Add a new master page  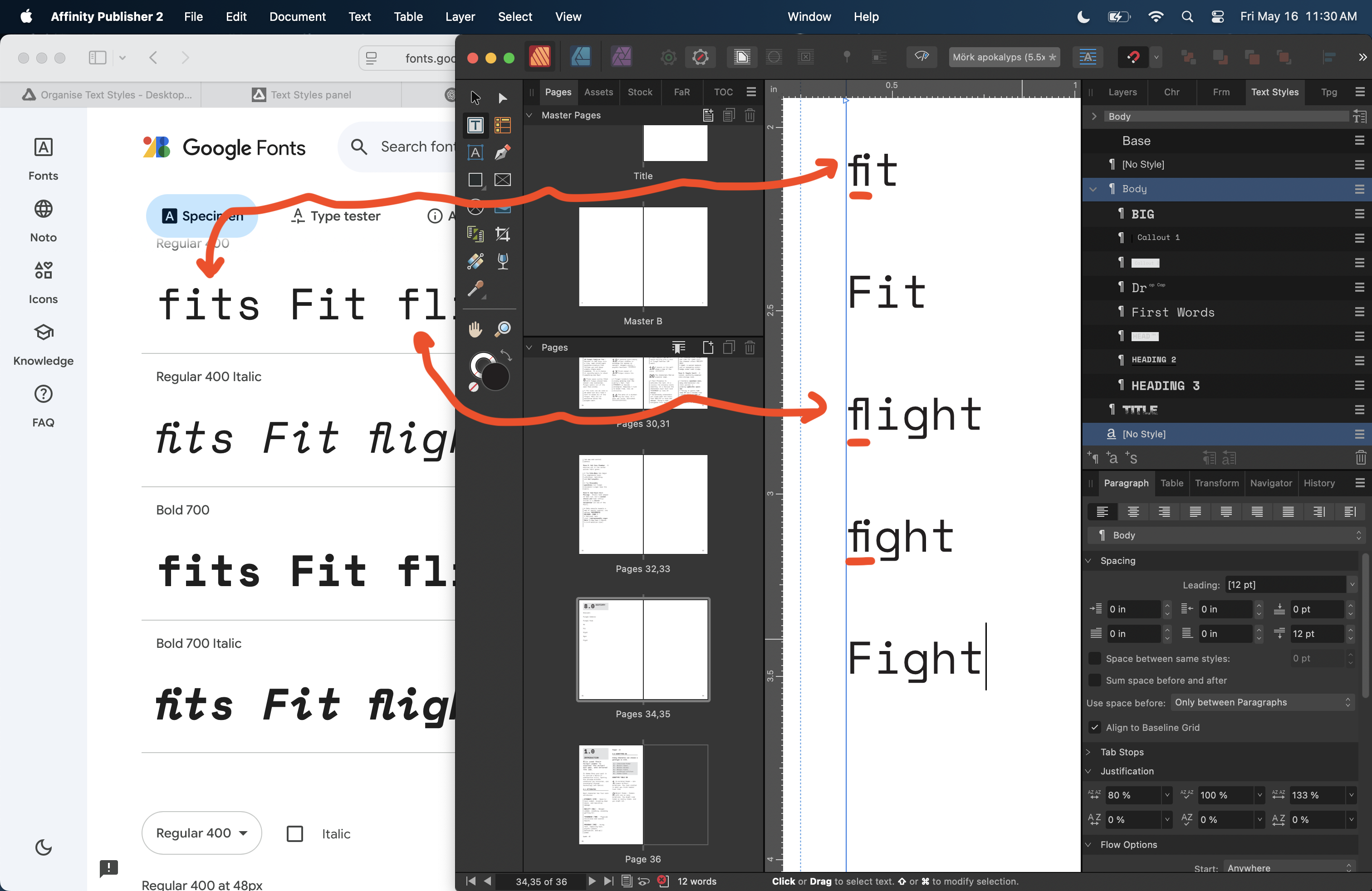point(709,115)
